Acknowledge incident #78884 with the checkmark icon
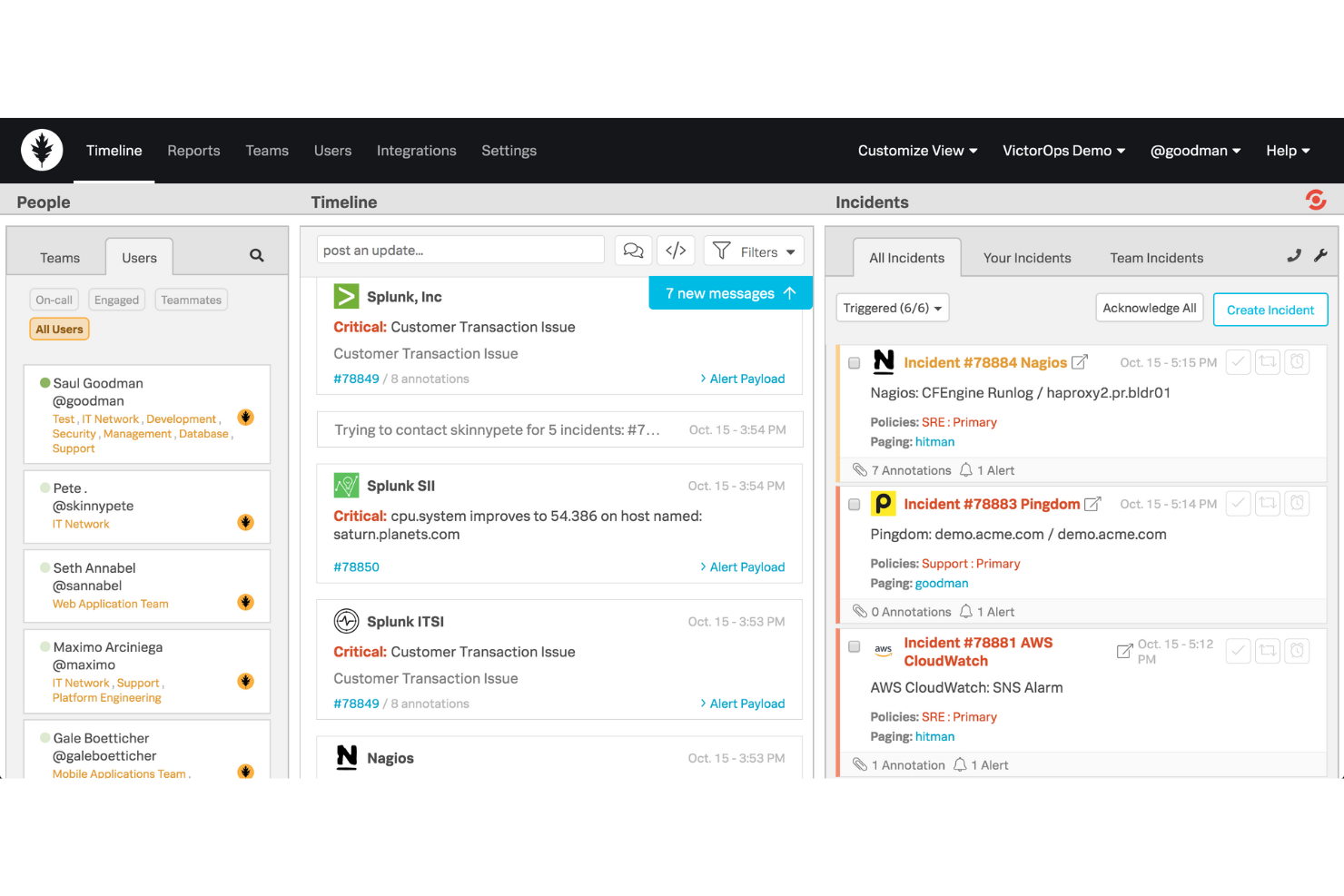This screenshot has width=1344, height=896. pos(1238,361)
